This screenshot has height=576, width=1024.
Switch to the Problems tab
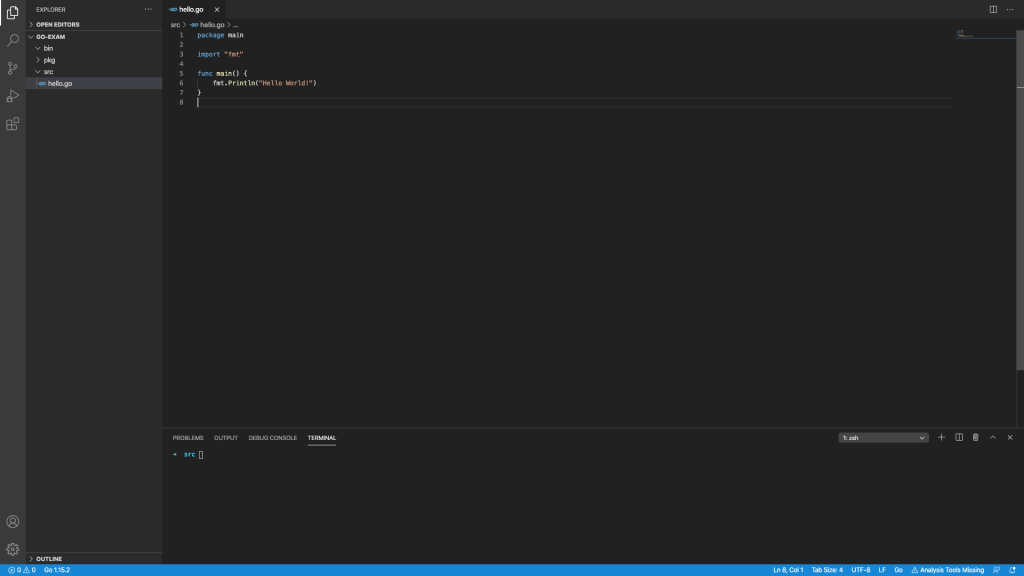[x=188, y=437]
